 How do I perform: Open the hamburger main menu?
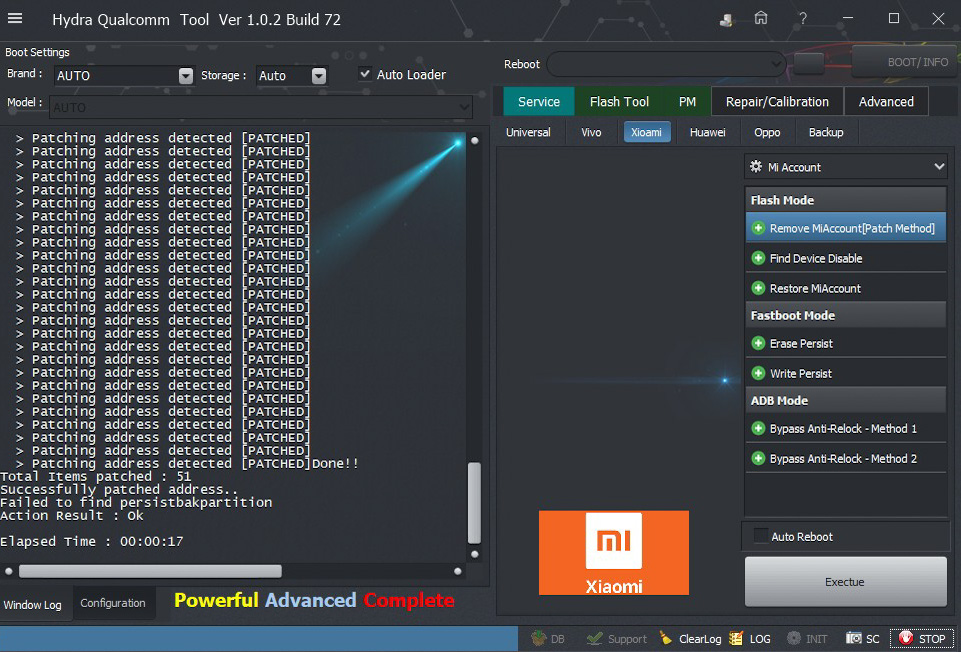point(15,18)
